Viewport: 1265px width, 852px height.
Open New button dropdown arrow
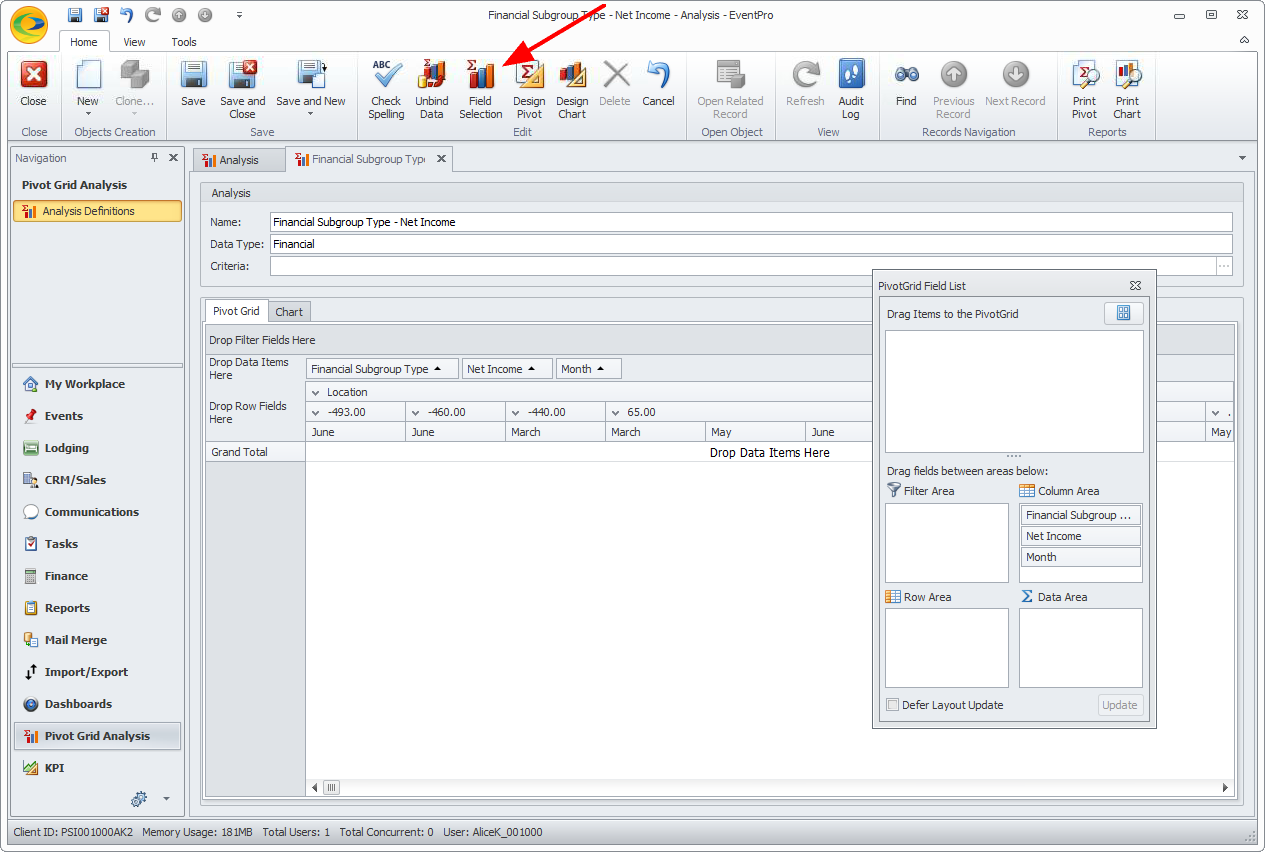click(88, 114)
